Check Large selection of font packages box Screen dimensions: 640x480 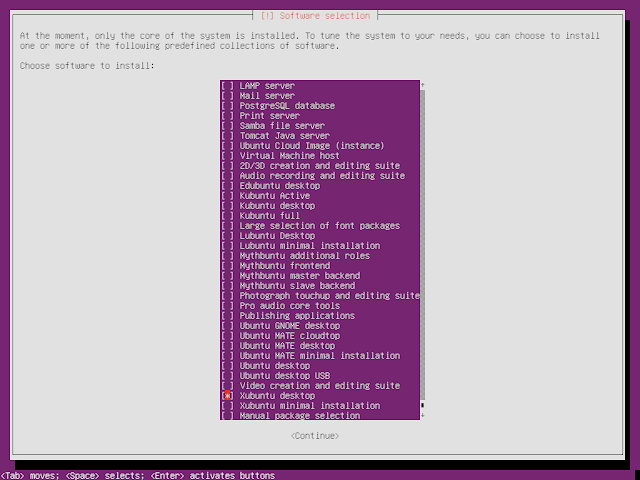[x=227, y=226]
